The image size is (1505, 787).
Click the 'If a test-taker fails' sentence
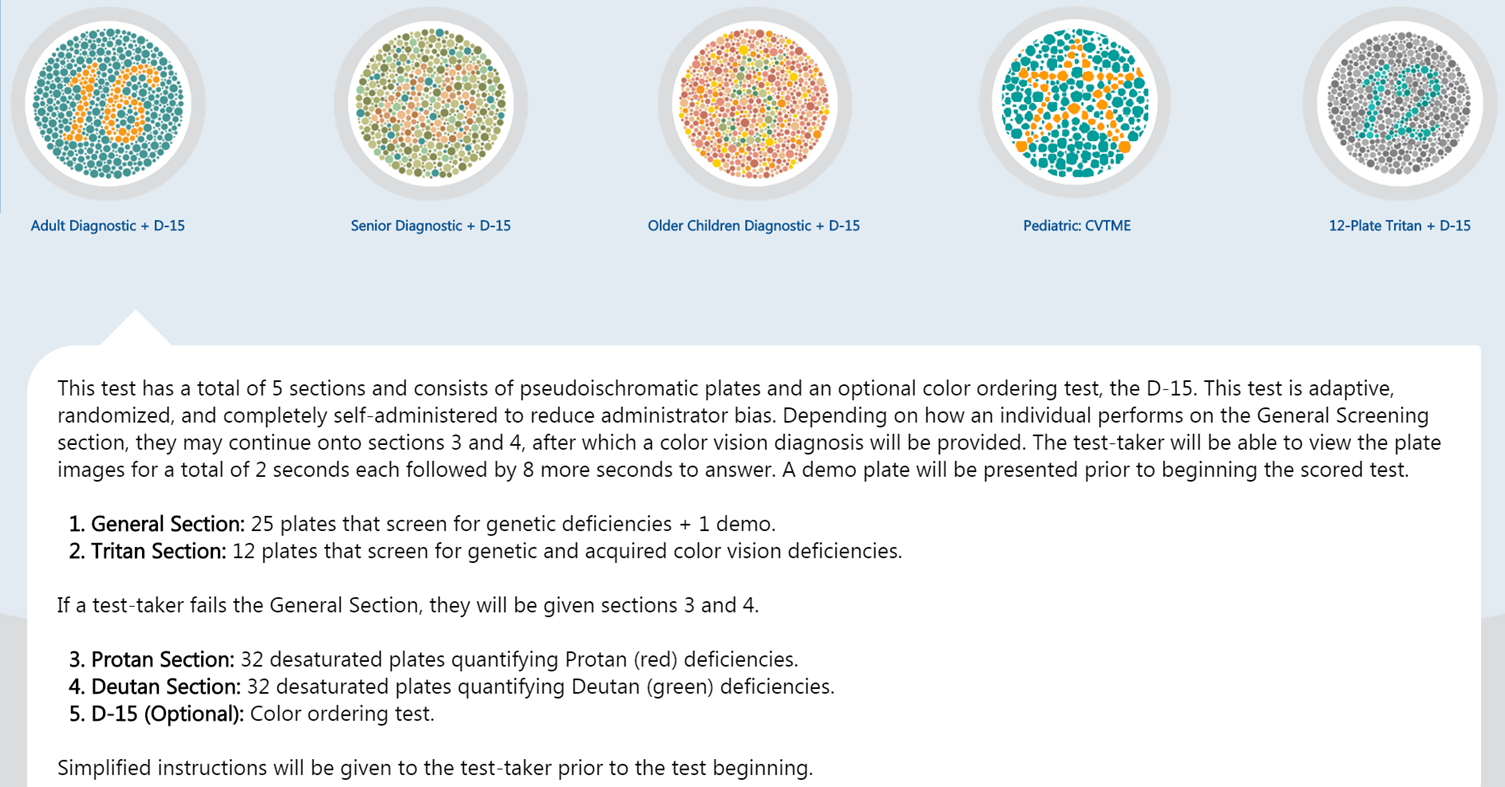click(x=408, y=605)
